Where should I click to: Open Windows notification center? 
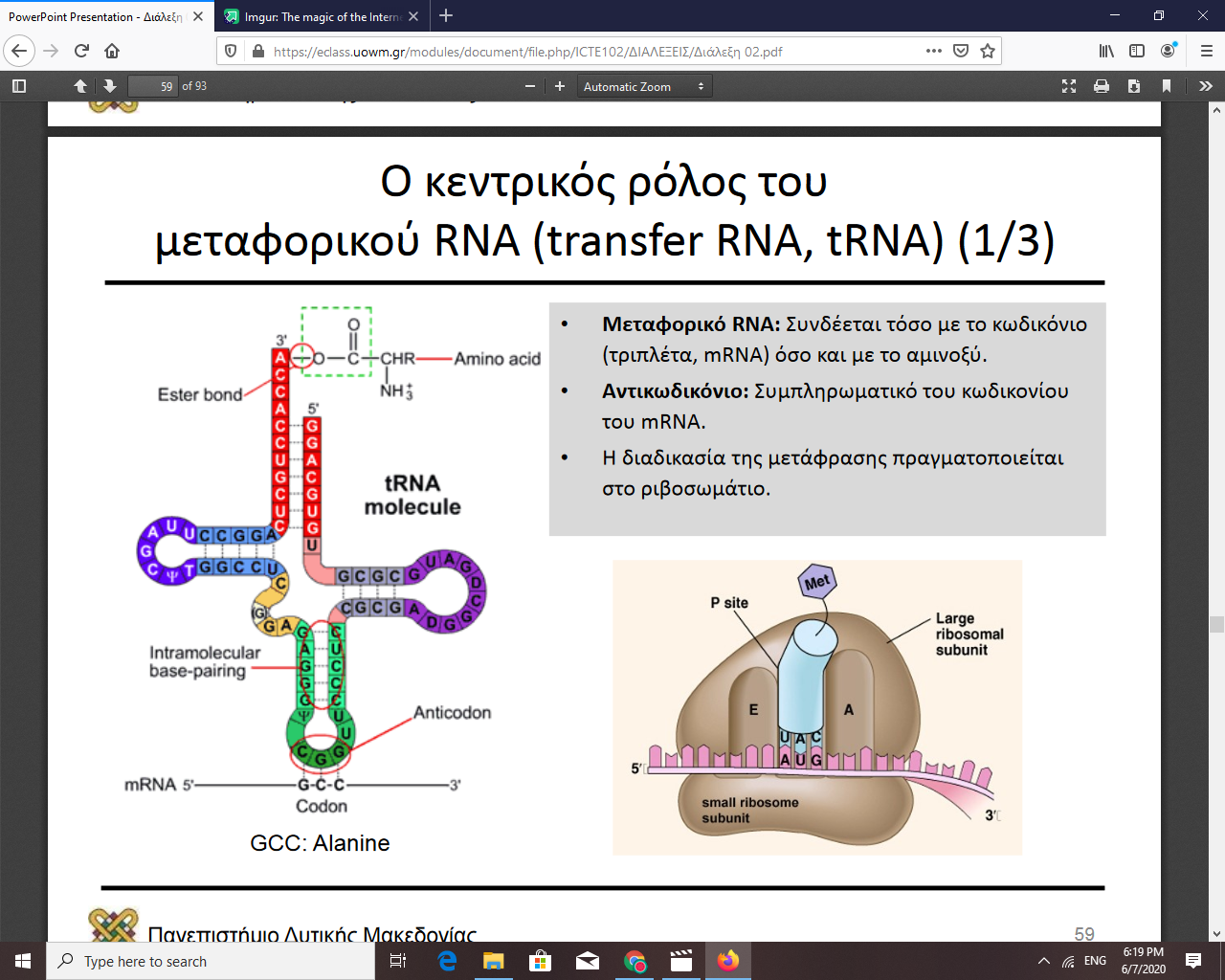(x=1193, y=961)
